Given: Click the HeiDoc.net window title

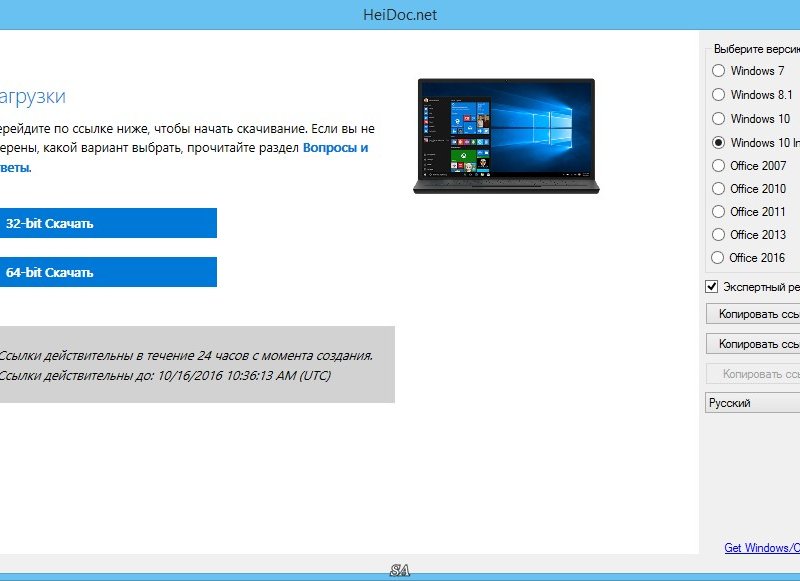Looking at the screenshot, I should tap(400, 15).
